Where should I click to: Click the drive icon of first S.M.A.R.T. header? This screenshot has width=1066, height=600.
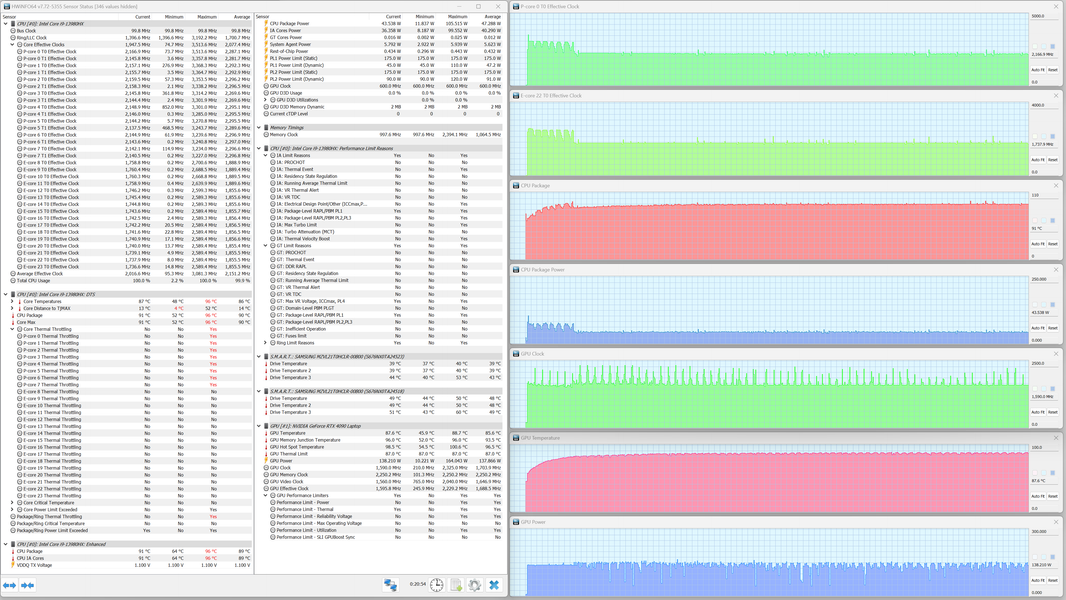pos(266,357)
